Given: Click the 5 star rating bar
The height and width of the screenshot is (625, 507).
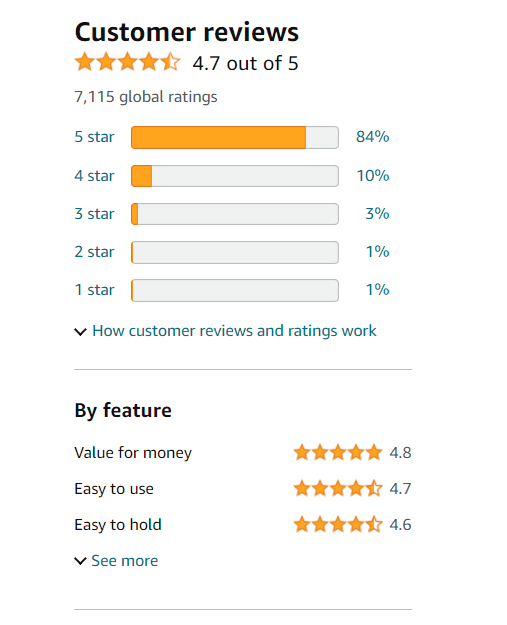Looking at the screenshot, I should (x=235, y=138).
